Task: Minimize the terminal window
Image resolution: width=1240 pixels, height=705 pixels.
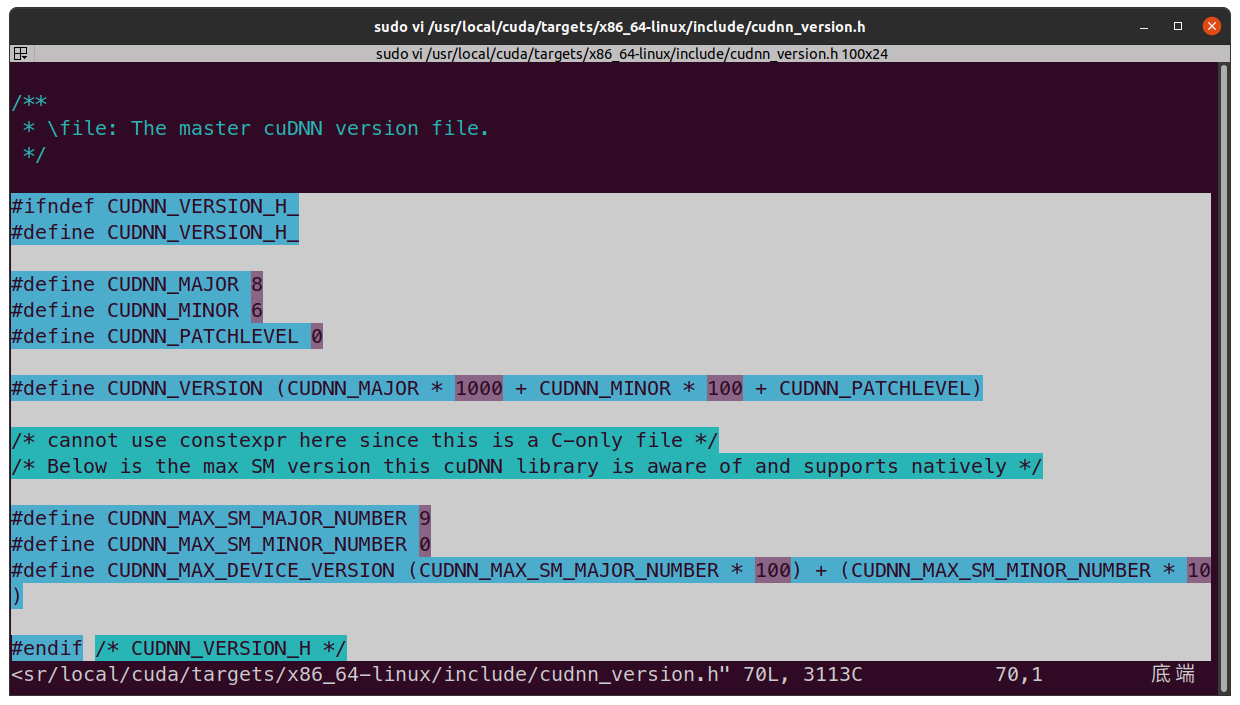Action: [x=1145, y=26]
